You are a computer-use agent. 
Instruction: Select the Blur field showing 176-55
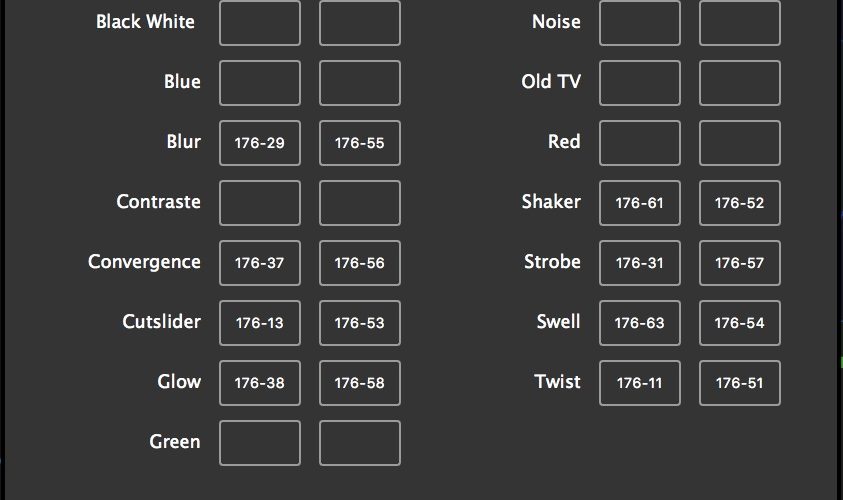click(x=360, y=143)
